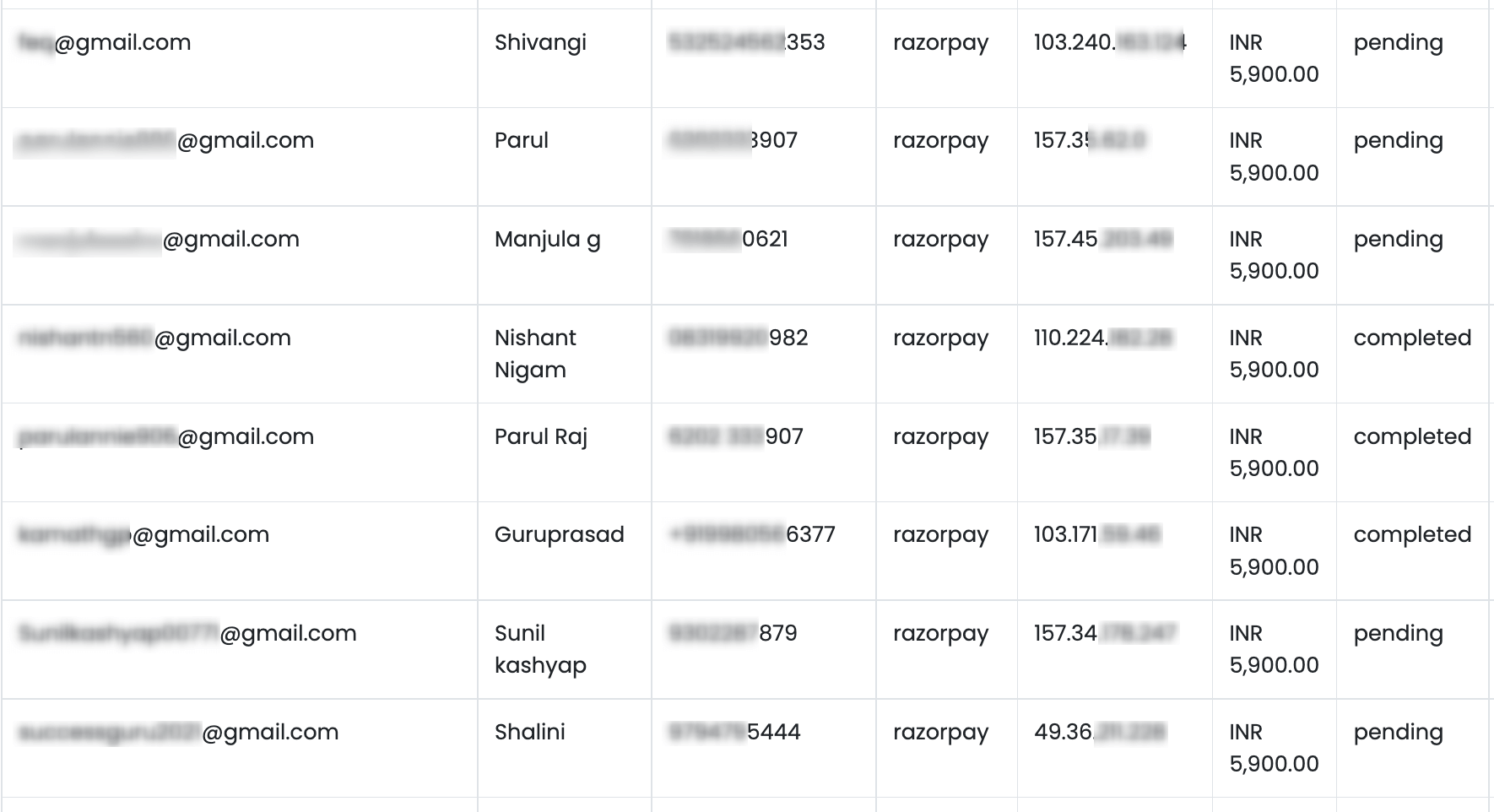Click the name Shivangi
The height and width of the screenshot is (812, 1494).
coord(540,42)
